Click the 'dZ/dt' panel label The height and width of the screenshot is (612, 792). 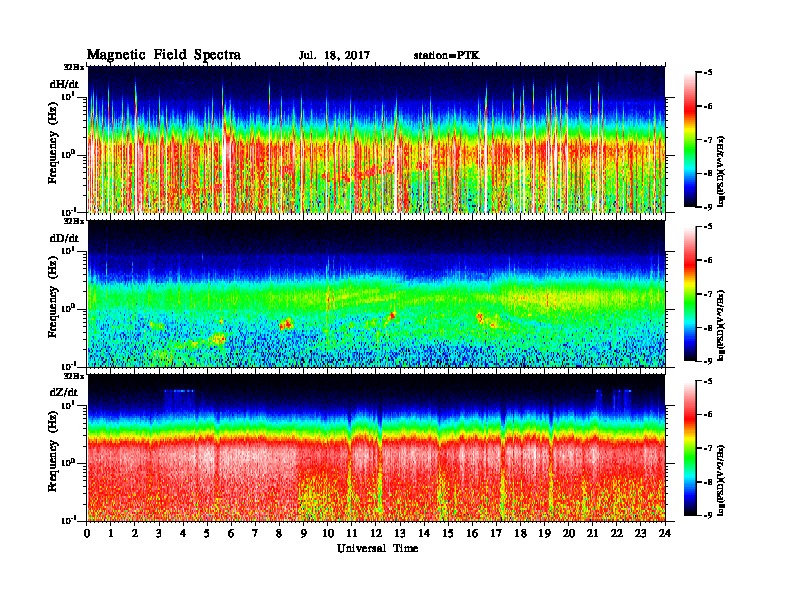[64, 392]
